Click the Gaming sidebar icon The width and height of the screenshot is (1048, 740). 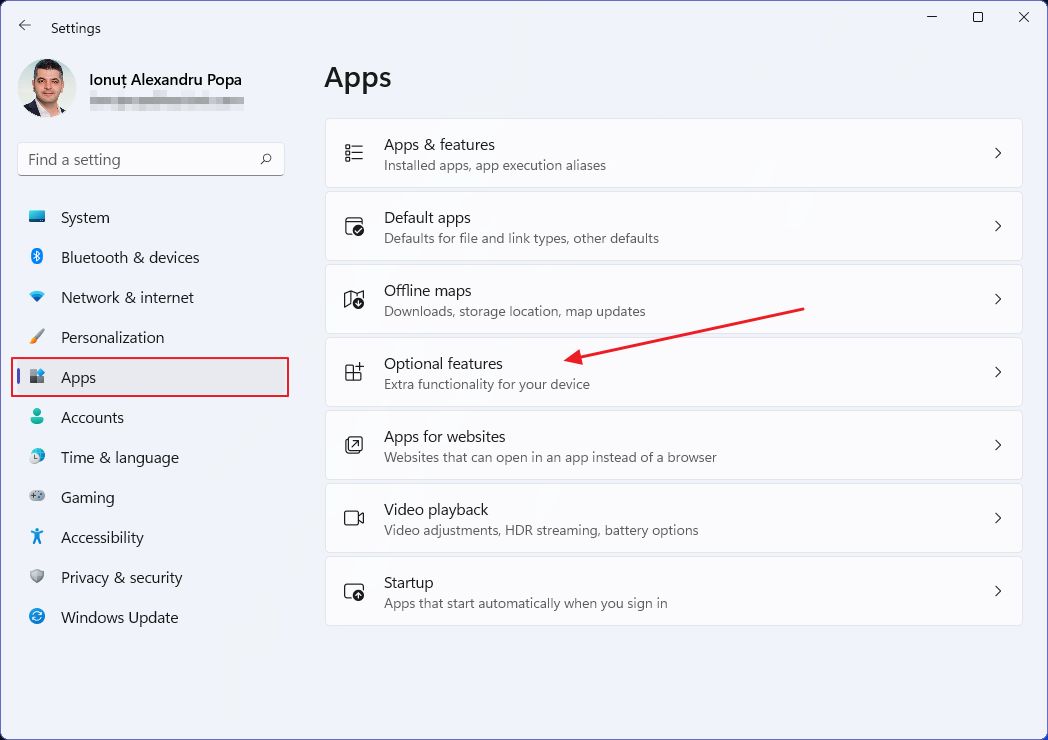point(36,497)
